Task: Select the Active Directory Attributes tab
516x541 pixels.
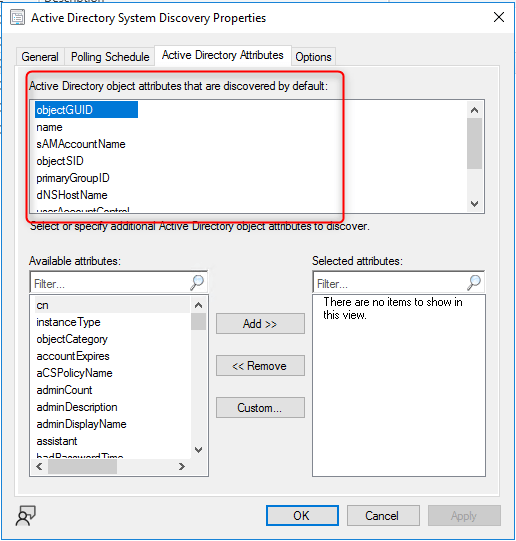Action: [x=223, y=55]
